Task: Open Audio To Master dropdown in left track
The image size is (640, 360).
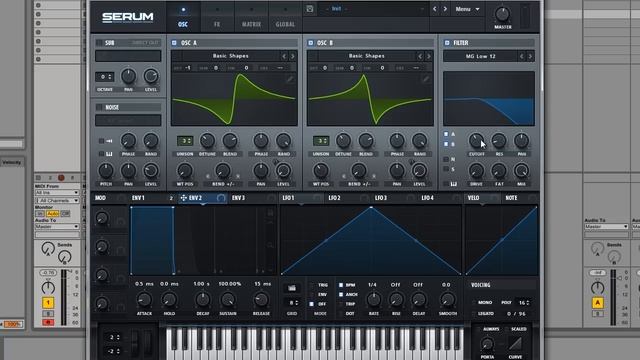Action: point(57,227)
